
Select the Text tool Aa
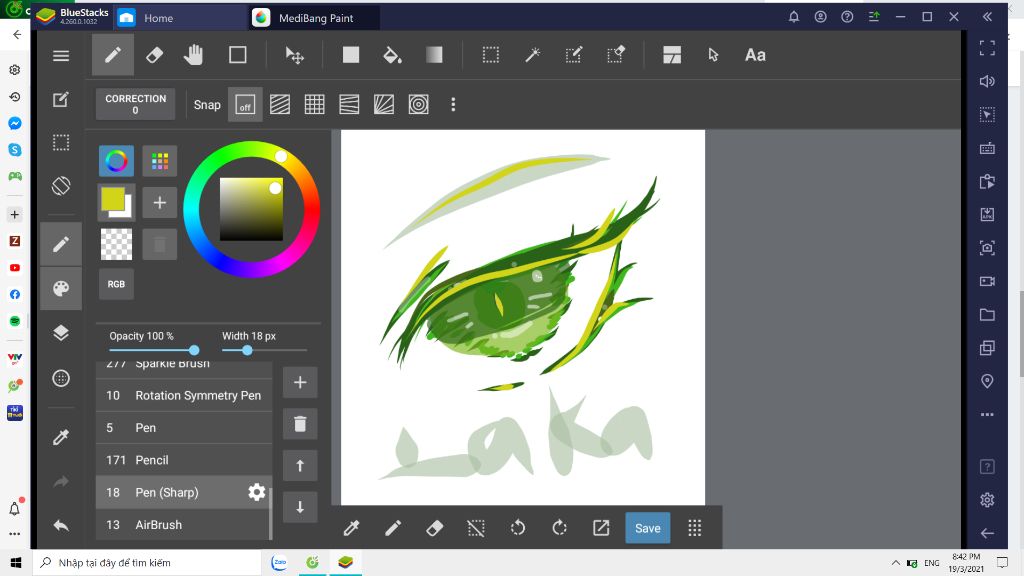[755, 55]
